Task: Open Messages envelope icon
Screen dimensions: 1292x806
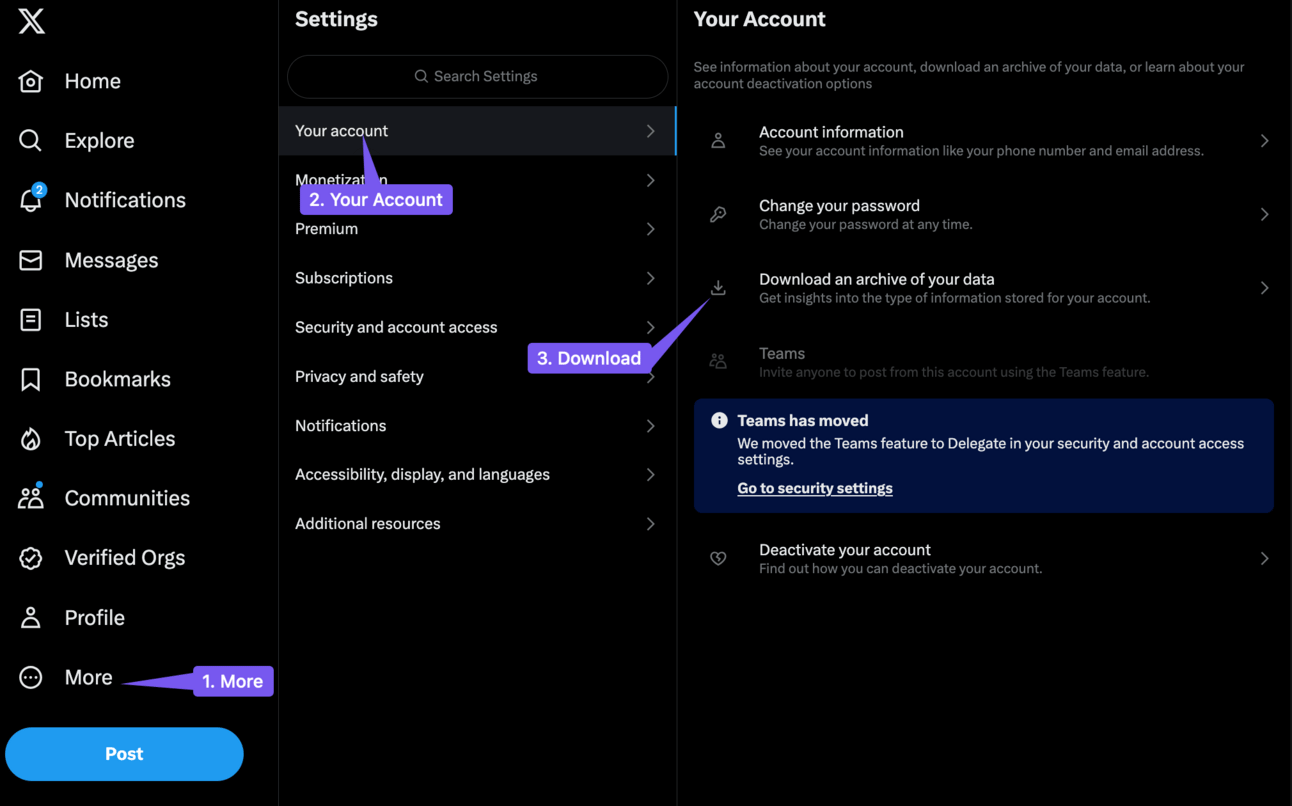Action: click(31, 260)
